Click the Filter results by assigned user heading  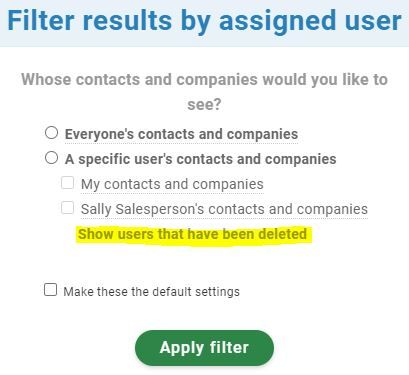[x=204, y=21]
